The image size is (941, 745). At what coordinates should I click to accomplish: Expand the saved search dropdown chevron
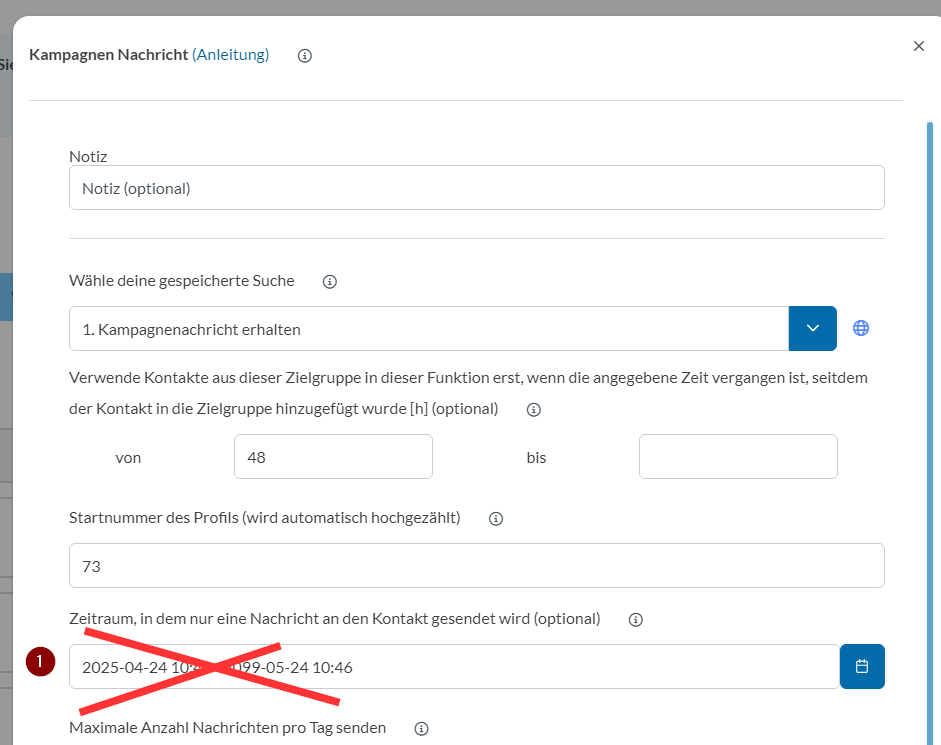812,329
